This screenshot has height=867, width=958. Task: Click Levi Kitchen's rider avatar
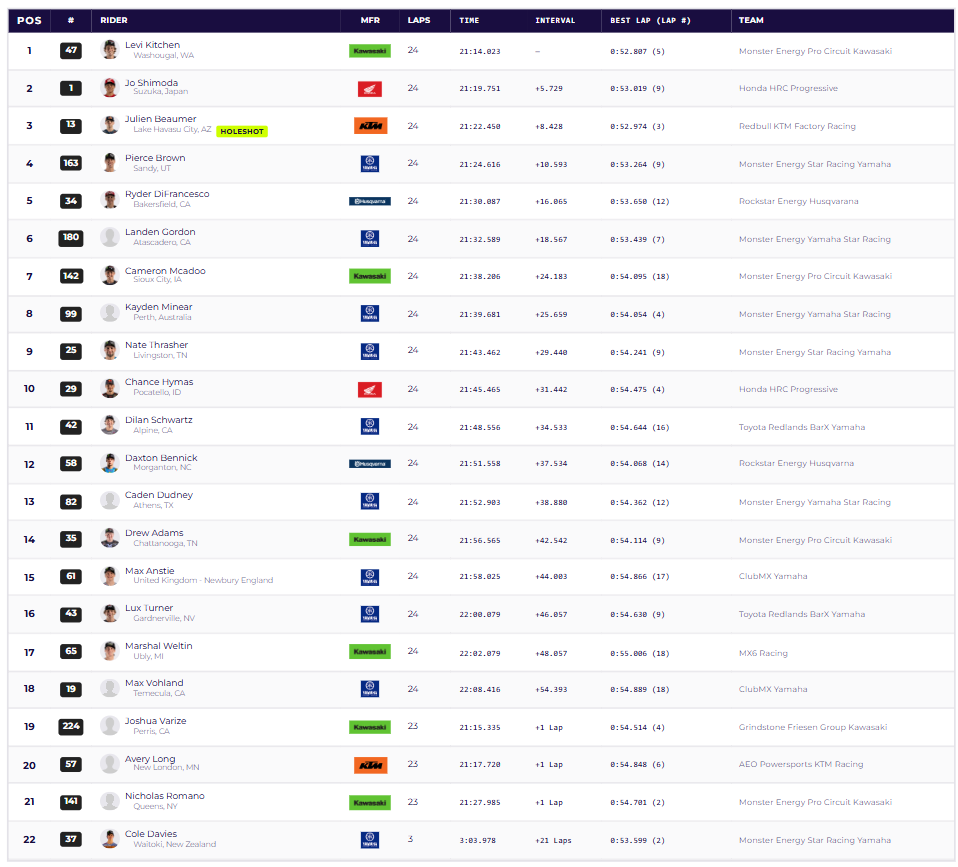[x=110, y=49]
